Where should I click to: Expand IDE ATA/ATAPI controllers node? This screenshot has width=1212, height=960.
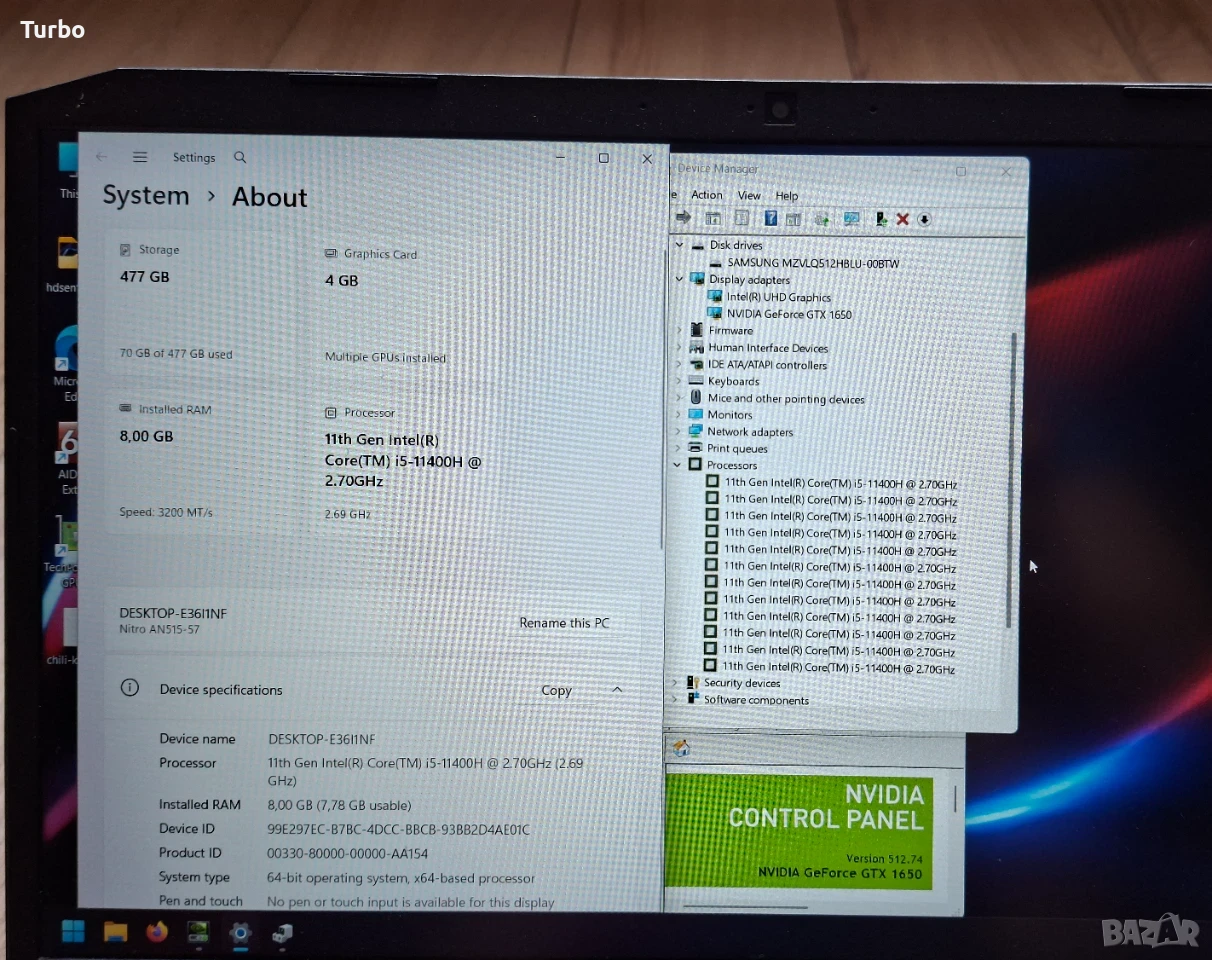point(679,364)
